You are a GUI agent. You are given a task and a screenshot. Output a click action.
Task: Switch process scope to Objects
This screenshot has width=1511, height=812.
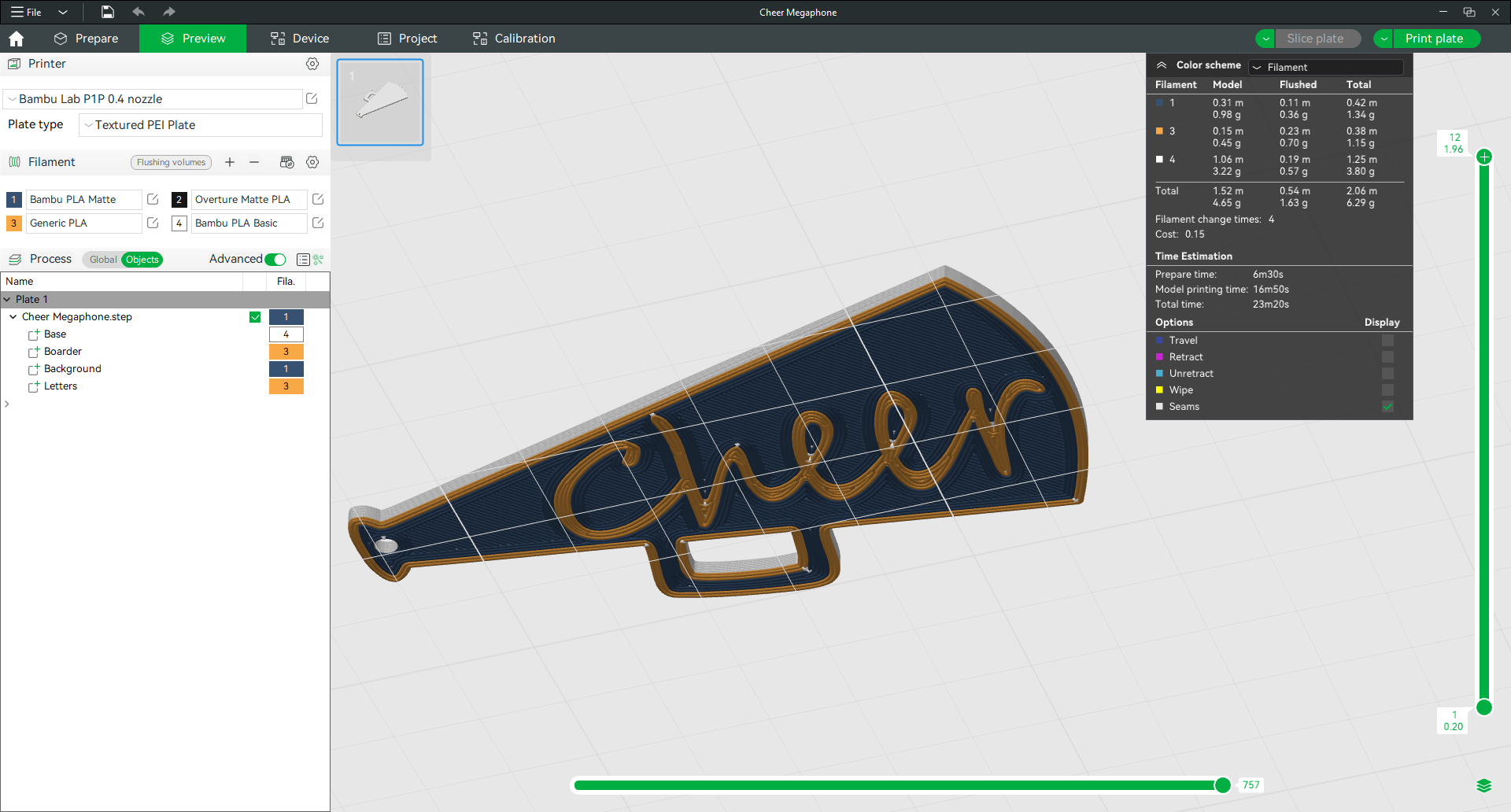pos(142,260)
